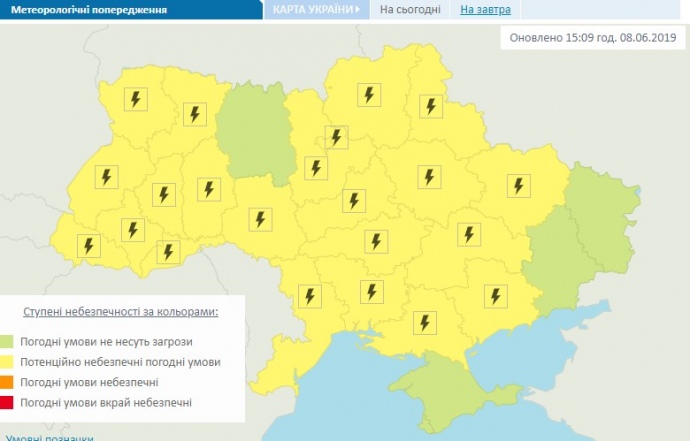
Task: Click the thunderstorm icon on Chernihiv region
Action: 369,96
